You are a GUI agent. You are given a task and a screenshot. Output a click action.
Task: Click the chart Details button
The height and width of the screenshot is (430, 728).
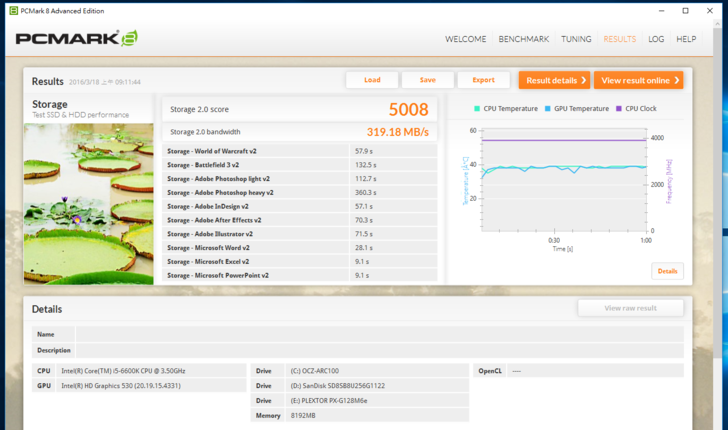pos(667,271)
